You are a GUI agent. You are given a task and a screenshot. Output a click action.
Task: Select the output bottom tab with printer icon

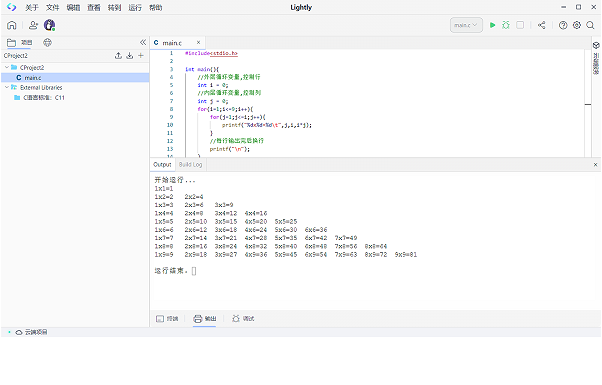[x=205, y=319]
